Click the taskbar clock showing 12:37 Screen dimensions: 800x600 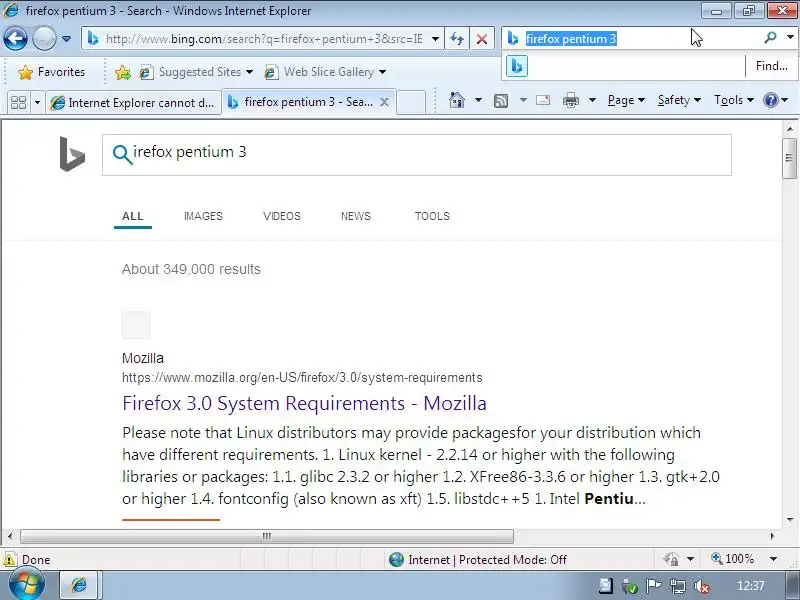pos(751,586)
